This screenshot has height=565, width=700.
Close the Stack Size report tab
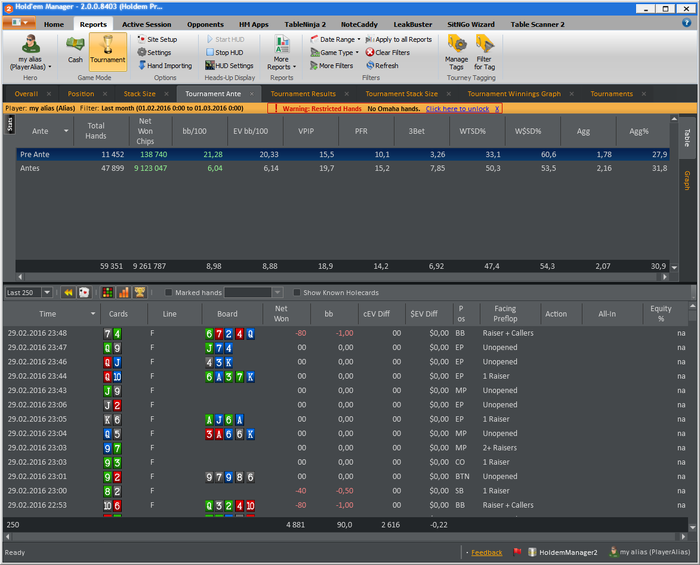tap(167, 94)
